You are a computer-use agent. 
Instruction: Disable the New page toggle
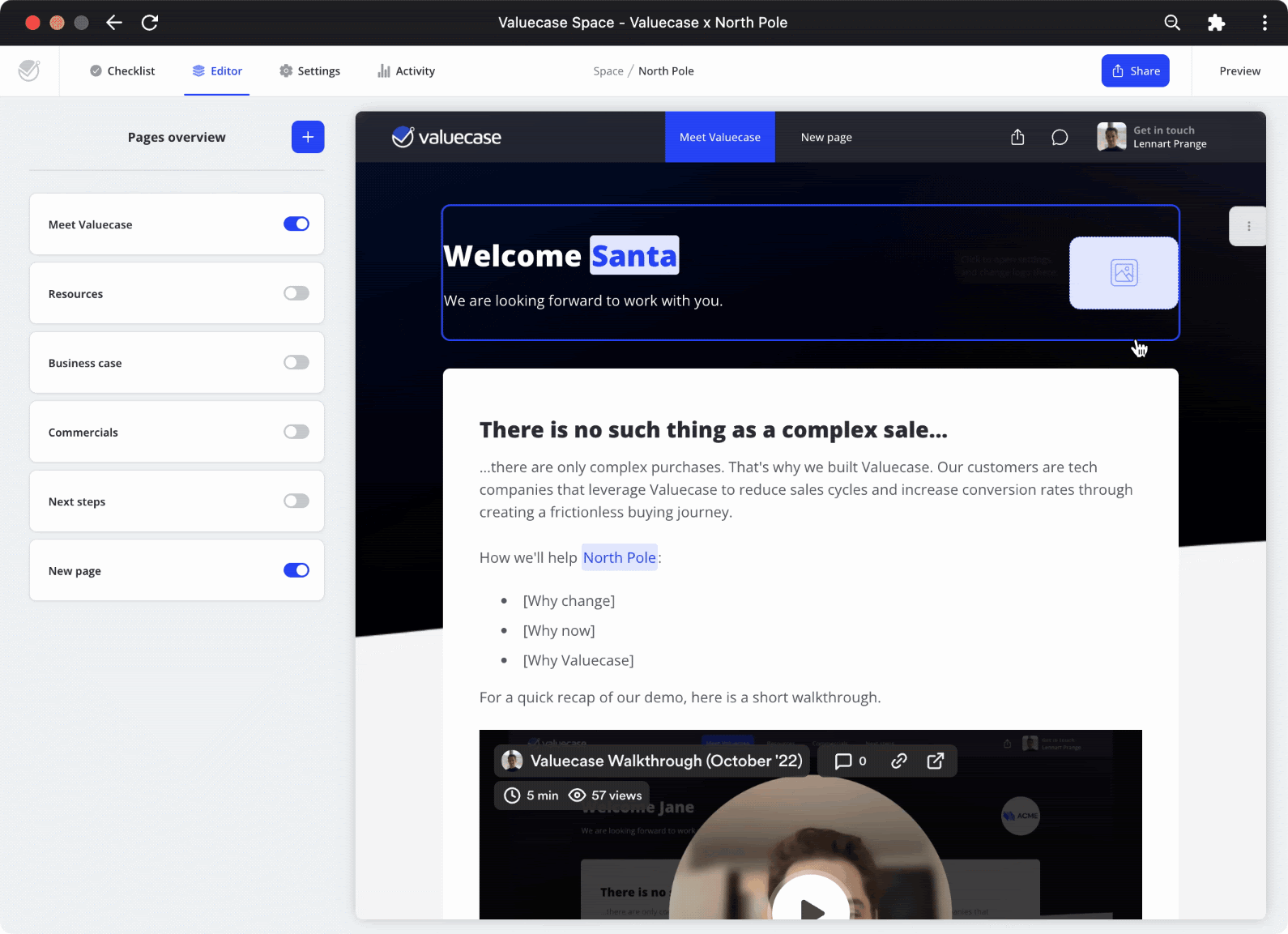(296, 570)
